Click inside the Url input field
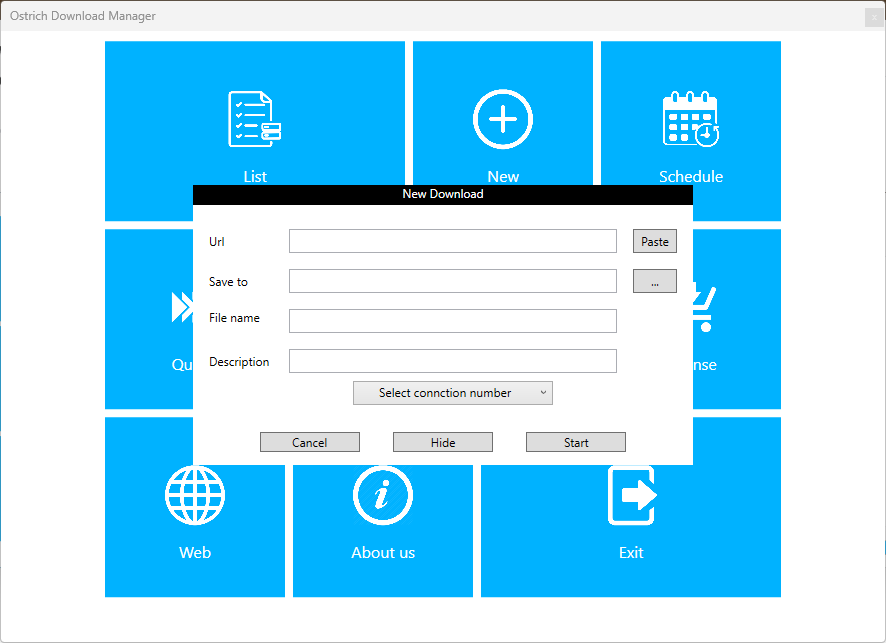The height and width of the screenshot is (643, 886). tap(452, 241)
